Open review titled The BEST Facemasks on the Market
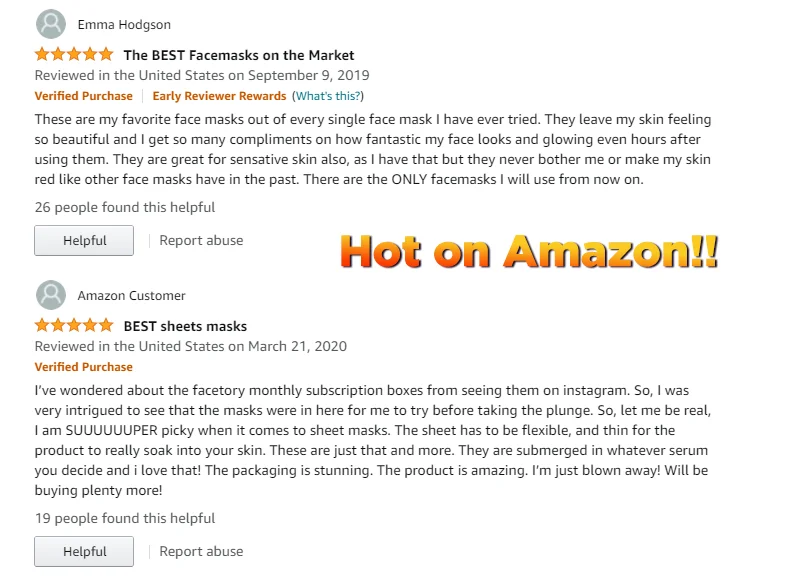Viewport: 788px width, 586px height. tap(239, 55)
